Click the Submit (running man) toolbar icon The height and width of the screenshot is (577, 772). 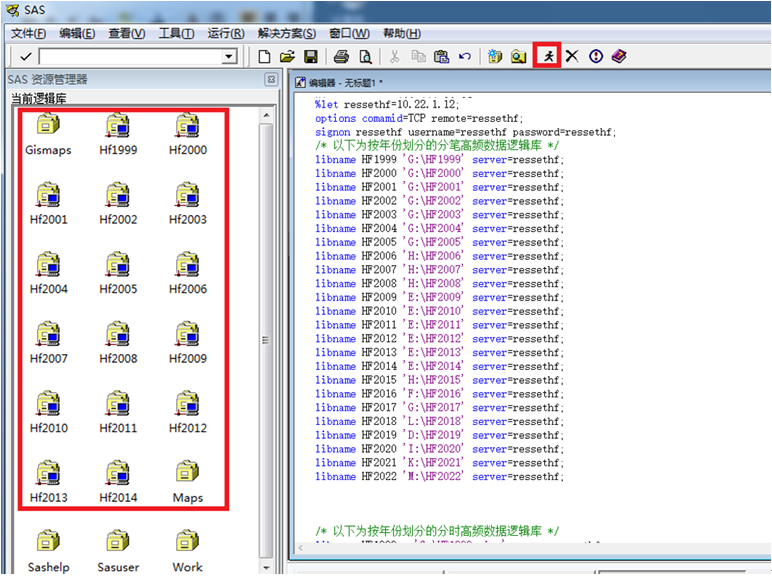(x=548, y=56)
